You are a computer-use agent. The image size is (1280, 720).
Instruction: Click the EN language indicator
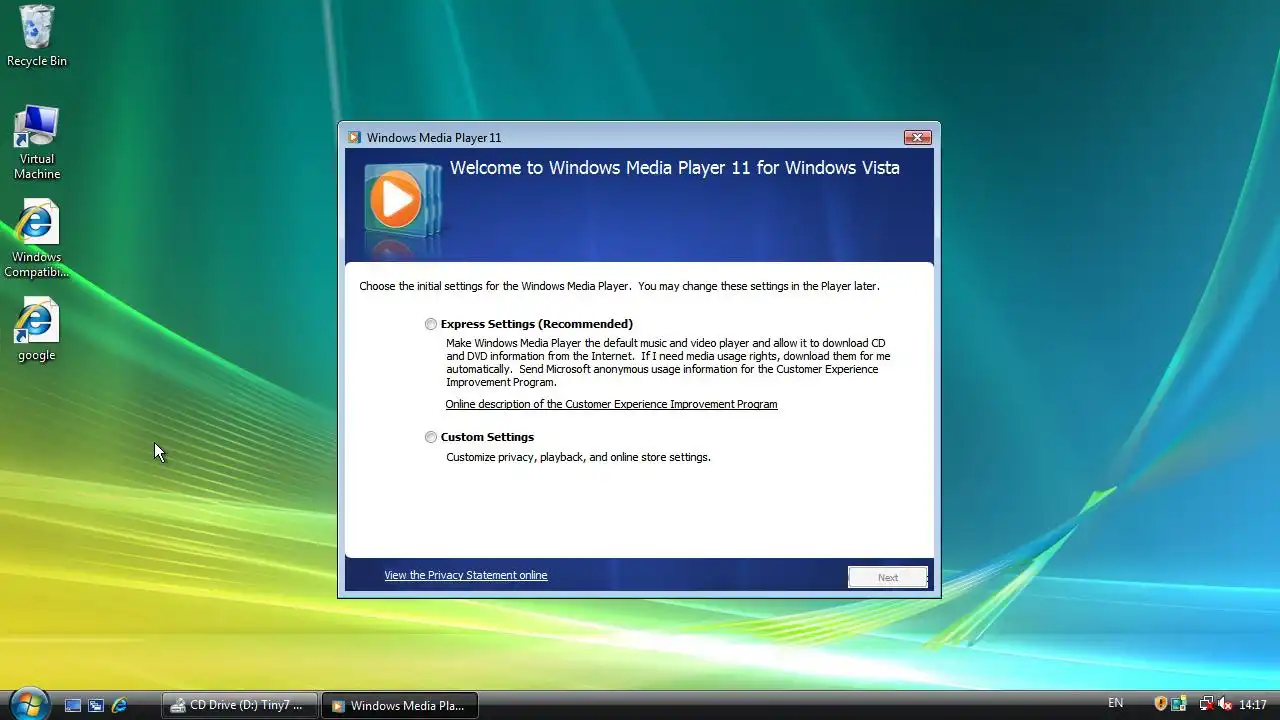(1116, 704)
